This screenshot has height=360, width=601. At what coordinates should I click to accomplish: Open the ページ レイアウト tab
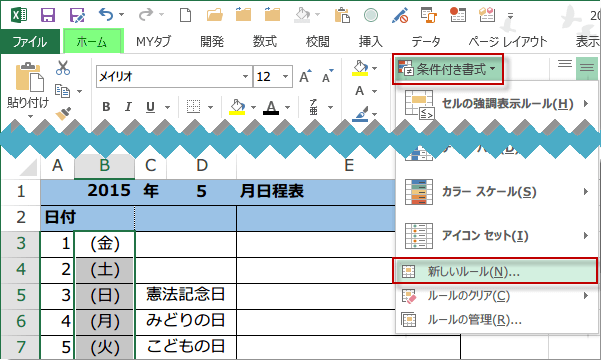[x=507, y=41]
